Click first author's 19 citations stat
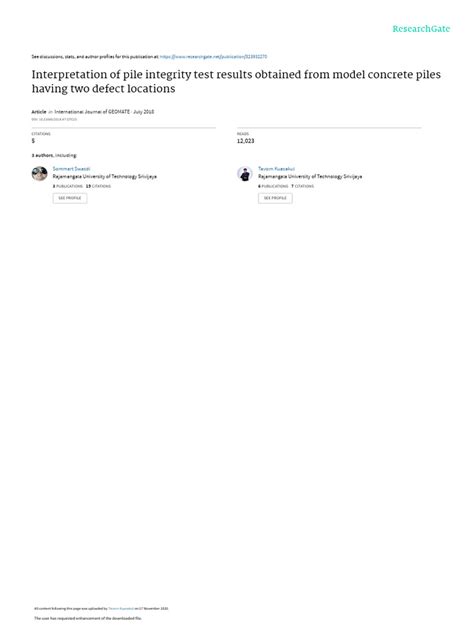 98,186
